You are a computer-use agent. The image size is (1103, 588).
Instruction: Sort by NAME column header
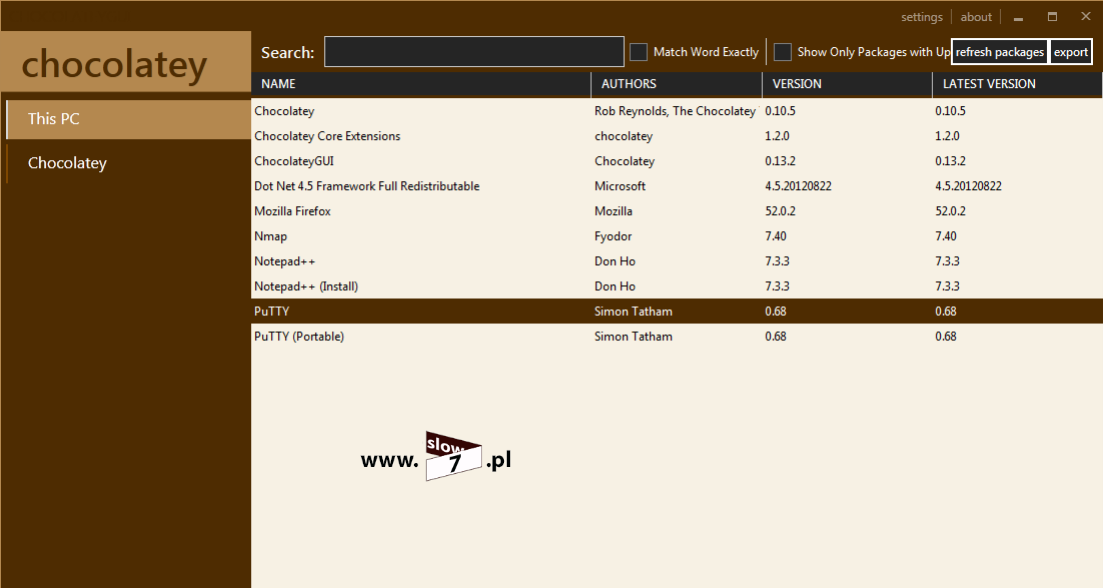click(x=421, y=84)
